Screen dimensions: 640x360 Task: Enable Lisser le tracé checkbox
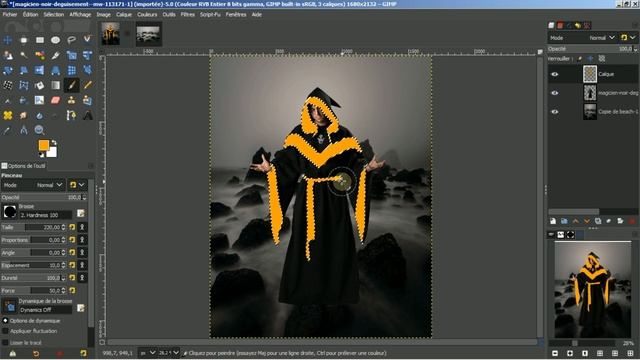tap(5, 342)
